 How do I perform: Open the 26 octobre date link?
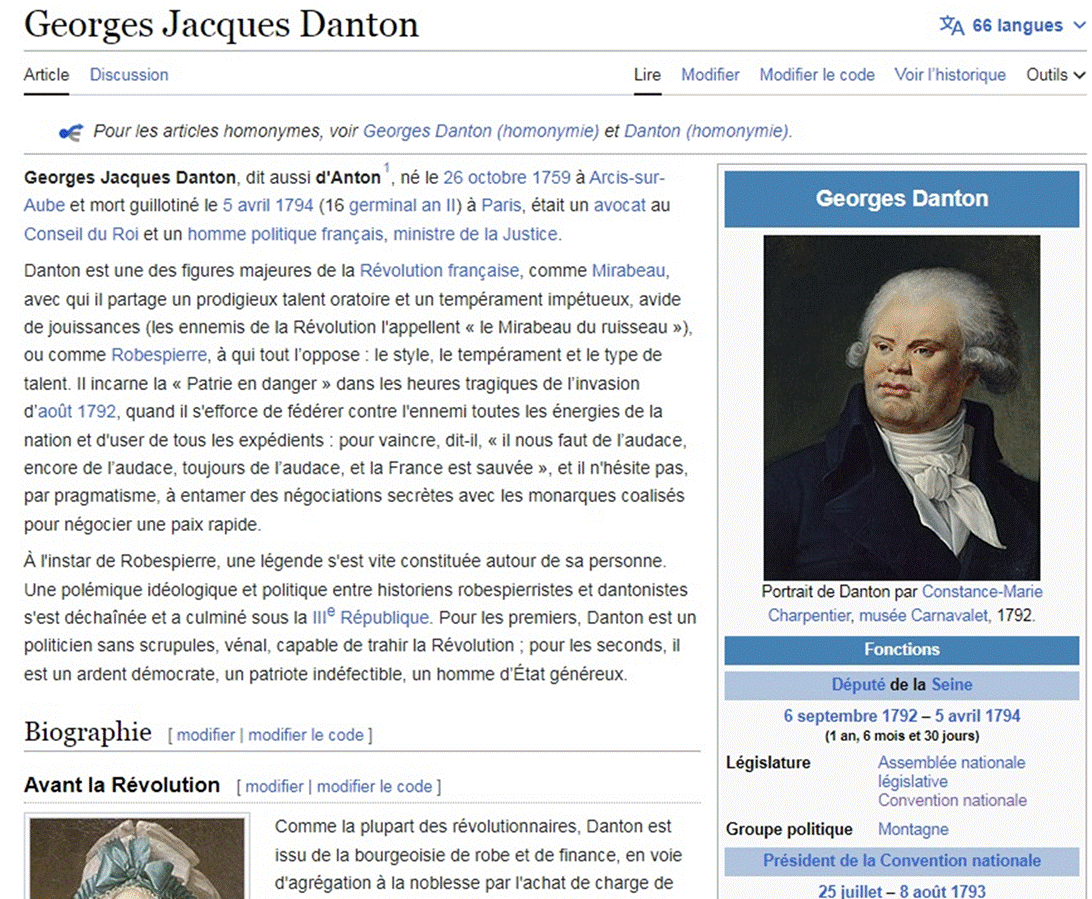(485, 178)
